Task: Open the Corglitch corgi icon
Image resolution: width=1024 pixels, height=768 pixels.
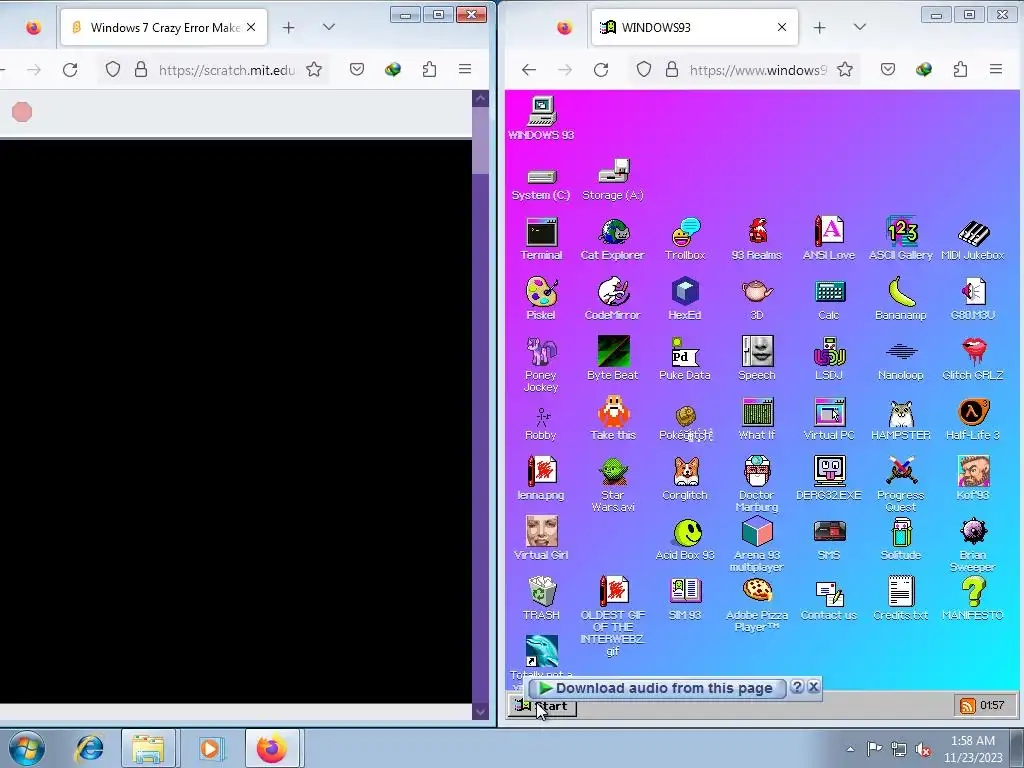Action: point(685,479)
